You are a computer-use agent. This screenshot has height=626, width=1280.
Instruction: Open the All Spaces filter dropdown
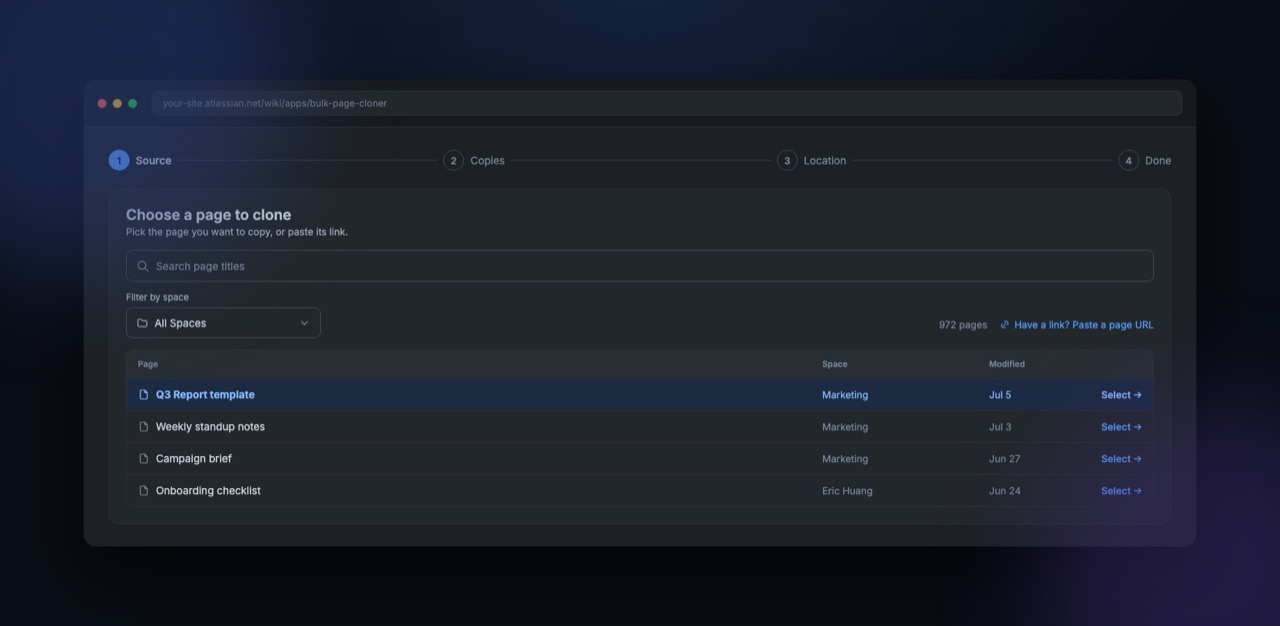223,323
